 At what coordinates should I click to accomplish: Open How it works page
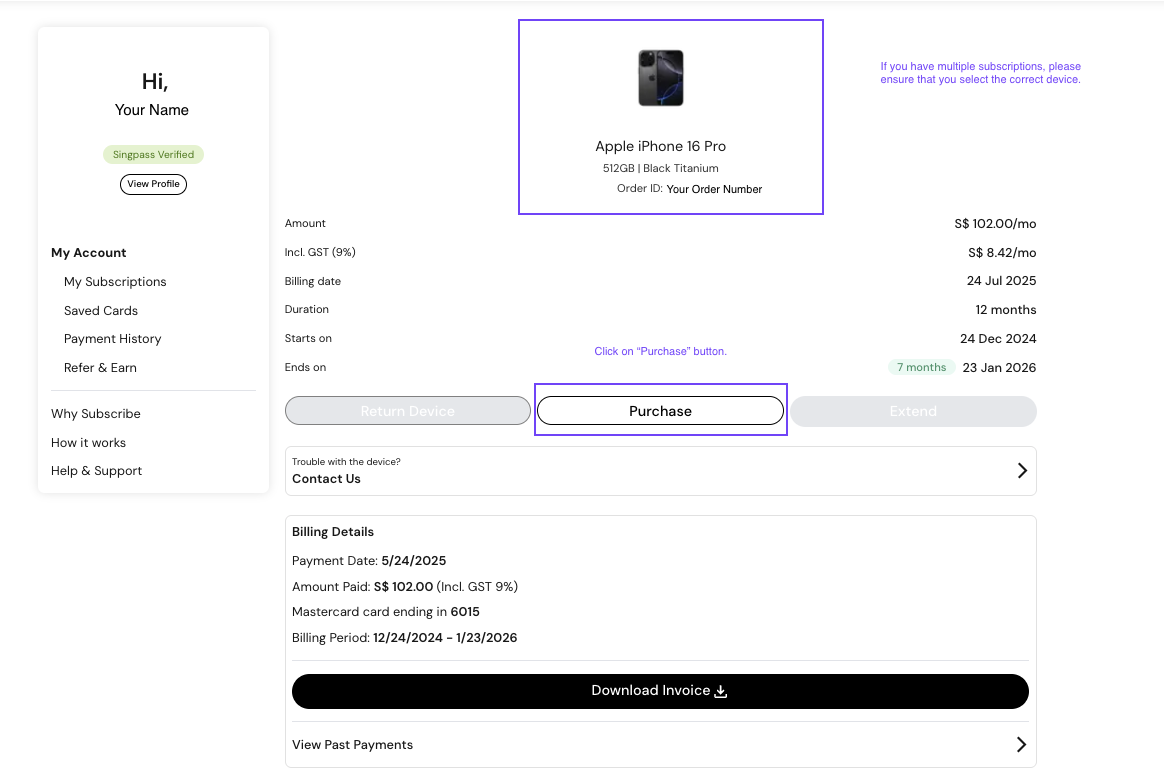click(x=88, y=442)
